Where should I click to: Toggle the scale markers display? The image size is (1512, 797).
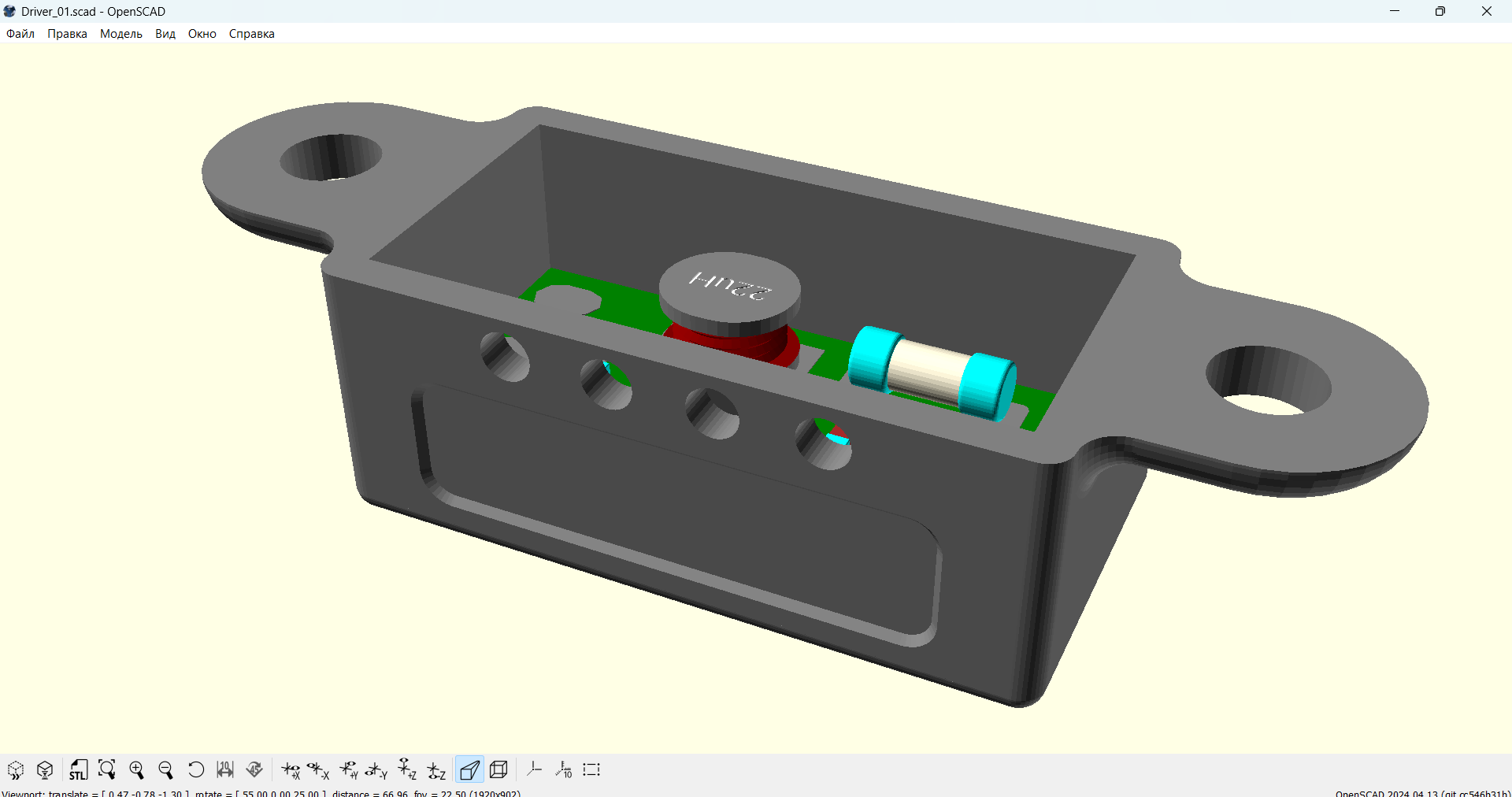(564, 769)
